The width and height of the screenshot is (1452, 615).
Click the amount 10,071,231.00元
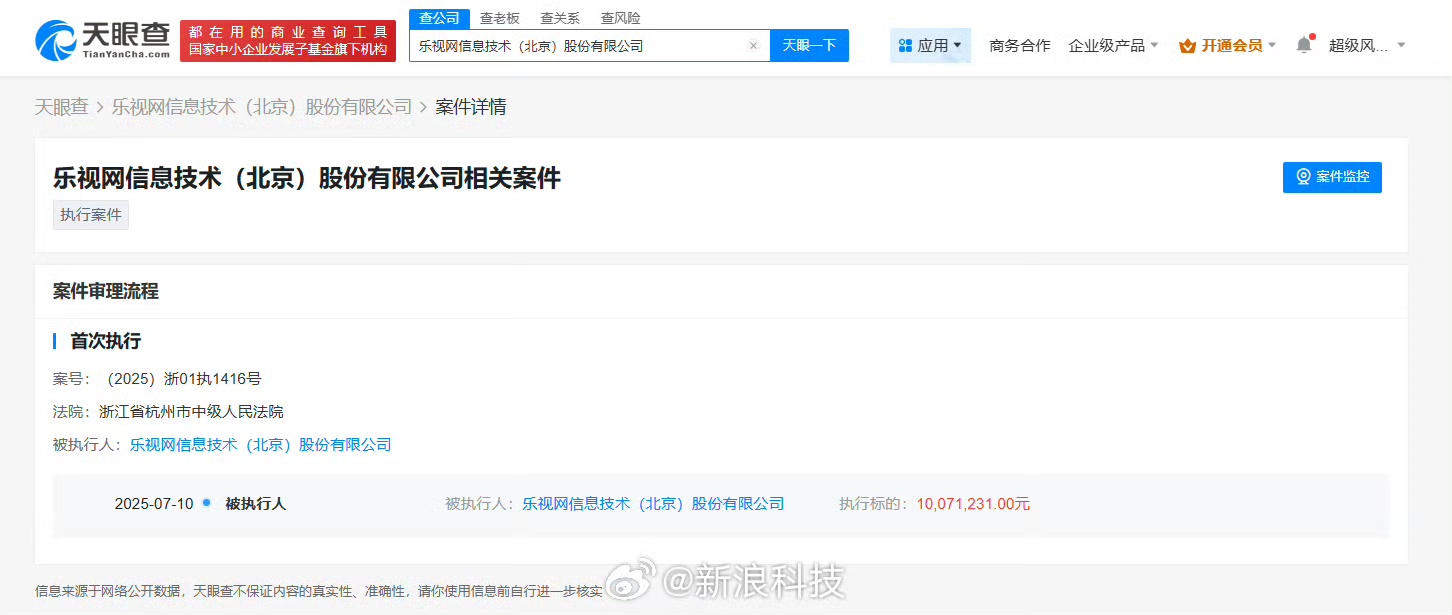(x=973, y=504)
